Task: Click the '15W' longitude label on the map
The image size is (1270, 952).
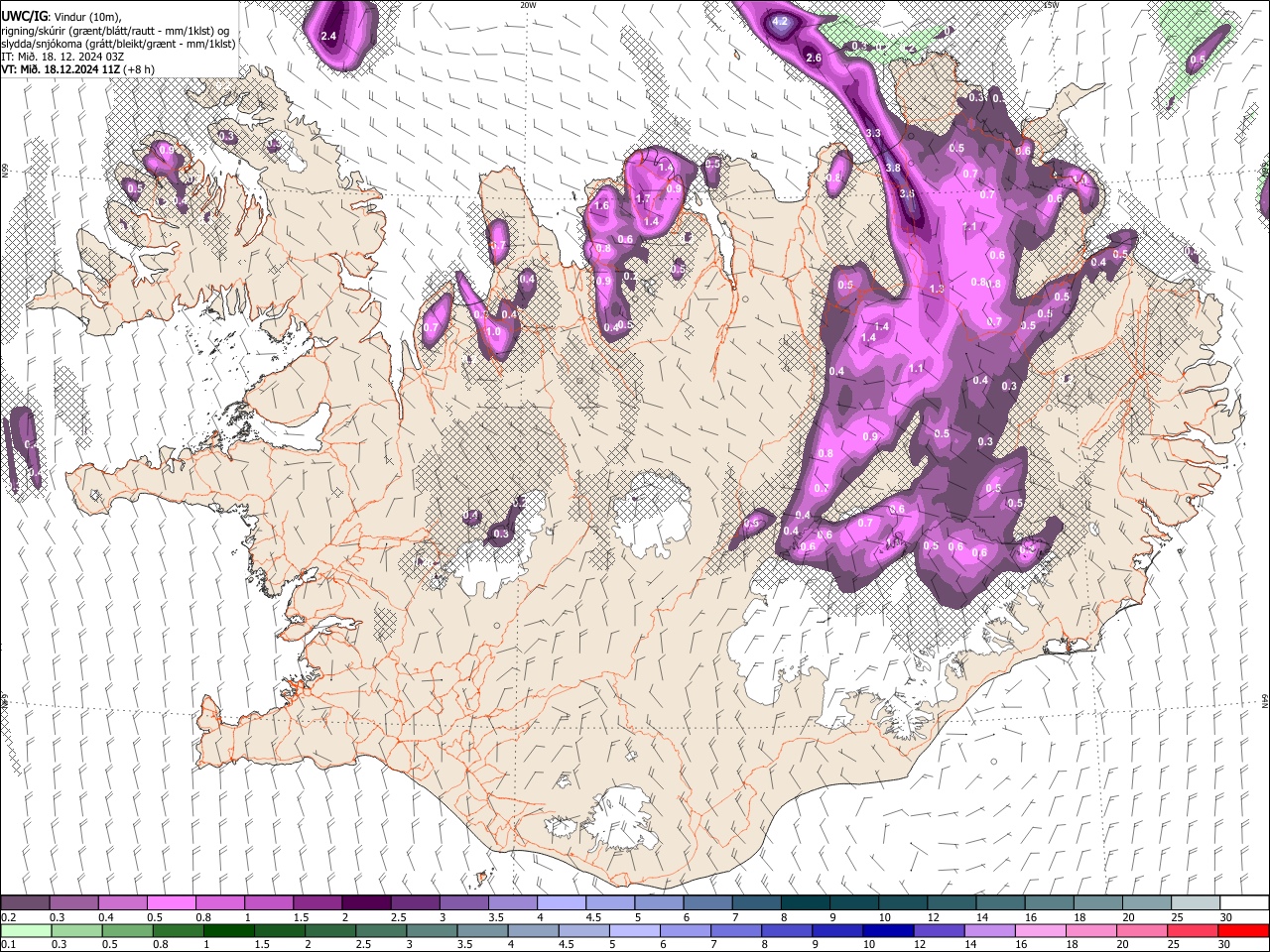Action: [x=1051, y=5]
